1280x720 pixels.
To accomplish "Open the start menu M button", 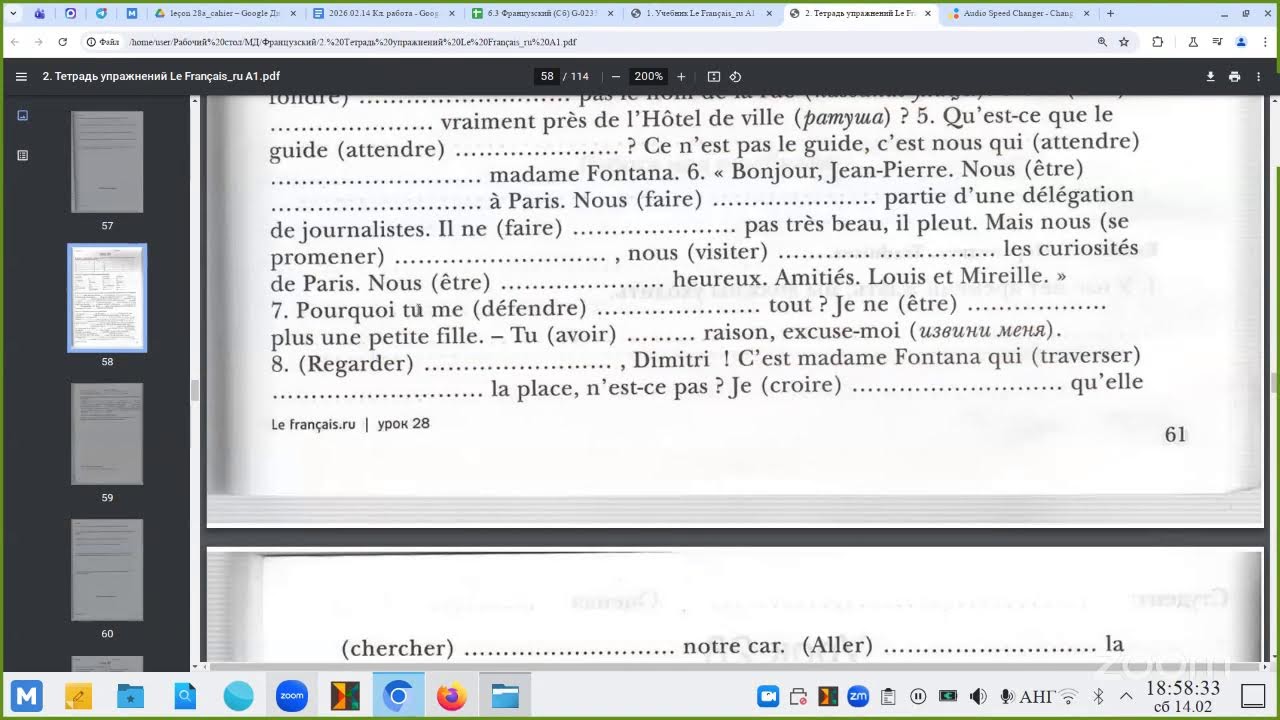I will [x=28, y=695].
